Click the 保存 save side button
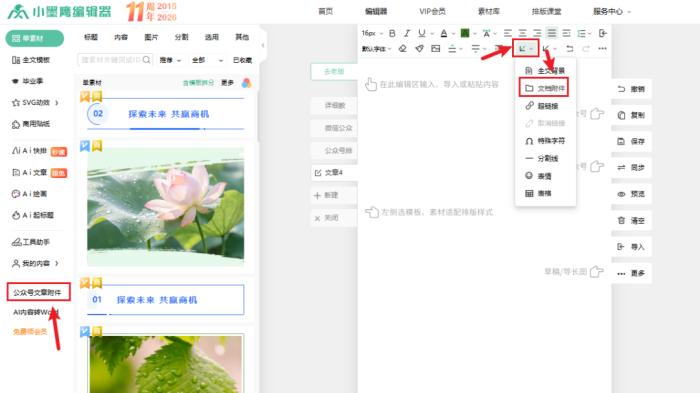The image size is (700, 393). (x=631, y=142)
